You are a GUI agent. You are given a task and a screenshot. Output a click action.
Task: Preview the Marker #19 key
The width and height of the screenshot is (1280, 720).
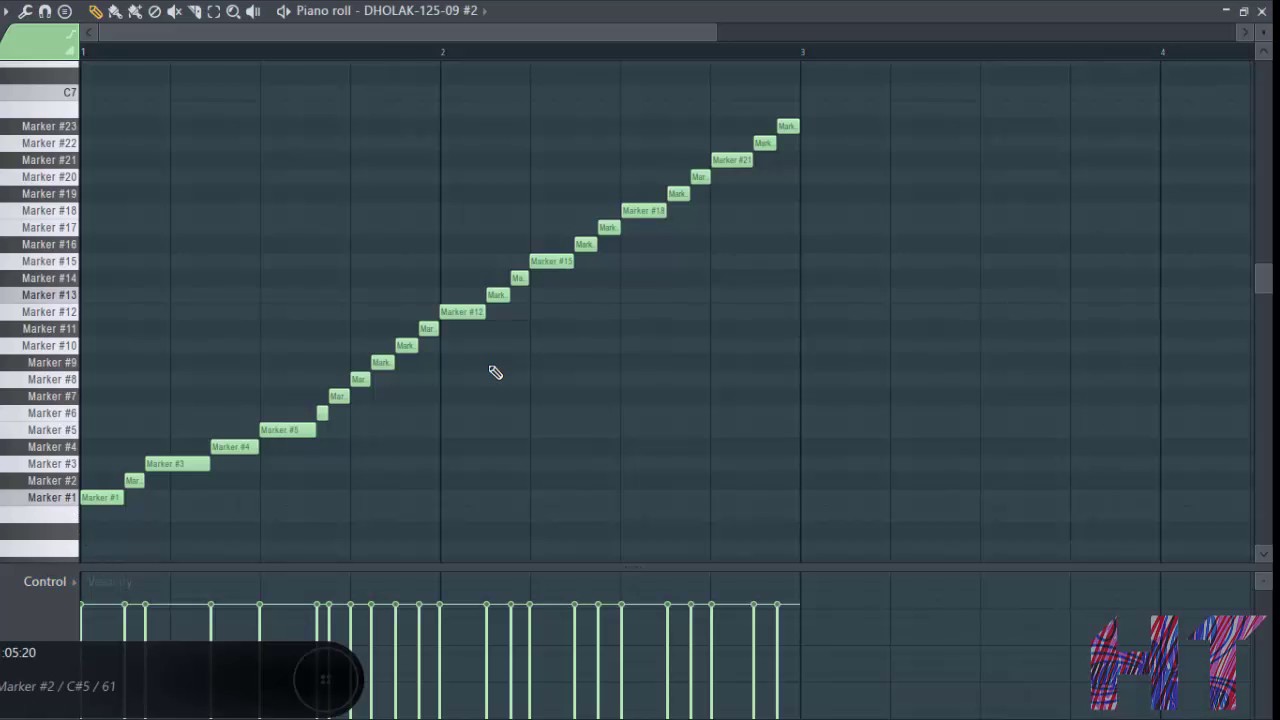click(x=39, y=194)
